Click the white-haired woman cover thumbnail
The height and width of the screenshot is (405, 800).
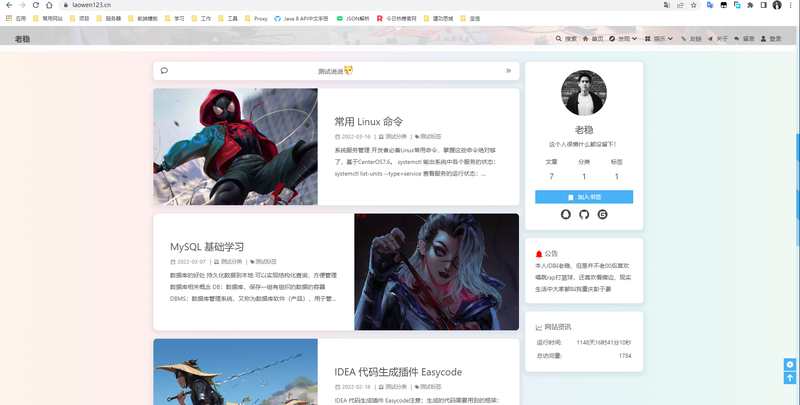pos(437,272)
